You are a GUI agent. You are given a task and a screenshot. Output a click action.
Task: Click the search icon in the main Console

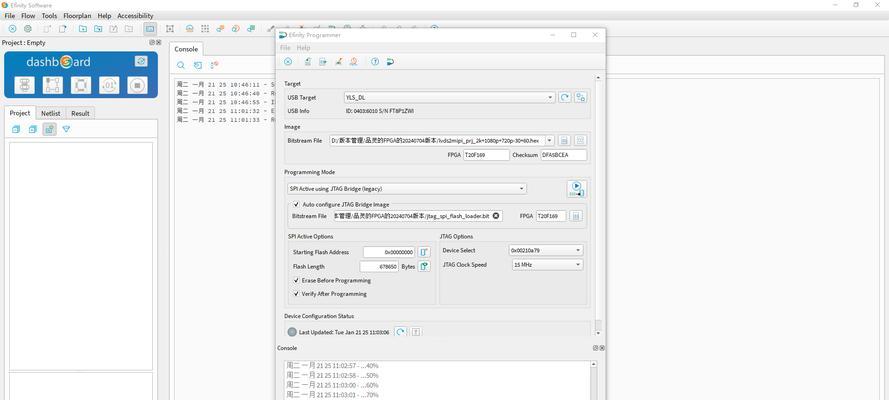coord(181,65)
